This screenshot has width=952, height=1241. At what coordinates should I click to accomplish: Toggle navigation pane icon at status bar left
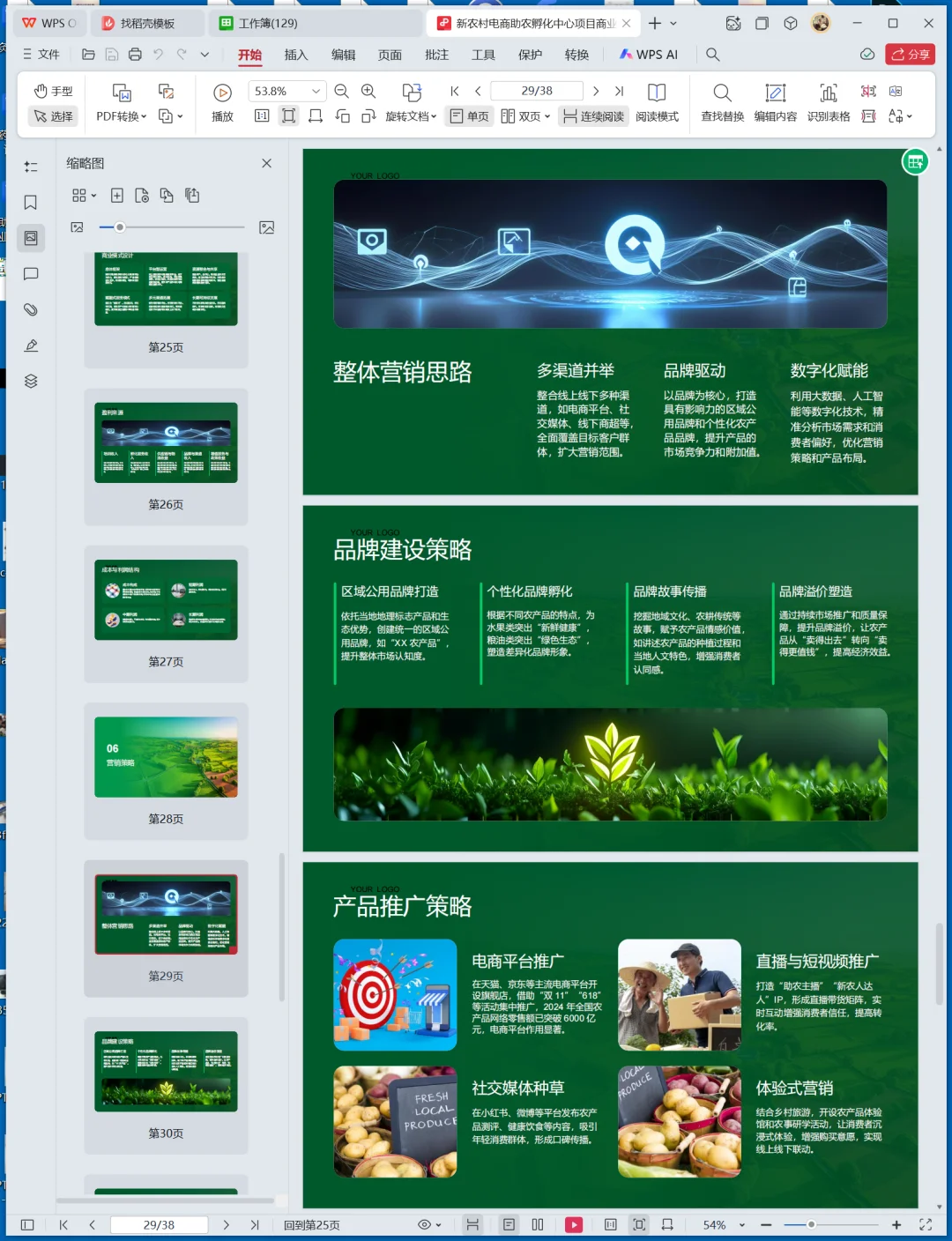[27, 1225]
